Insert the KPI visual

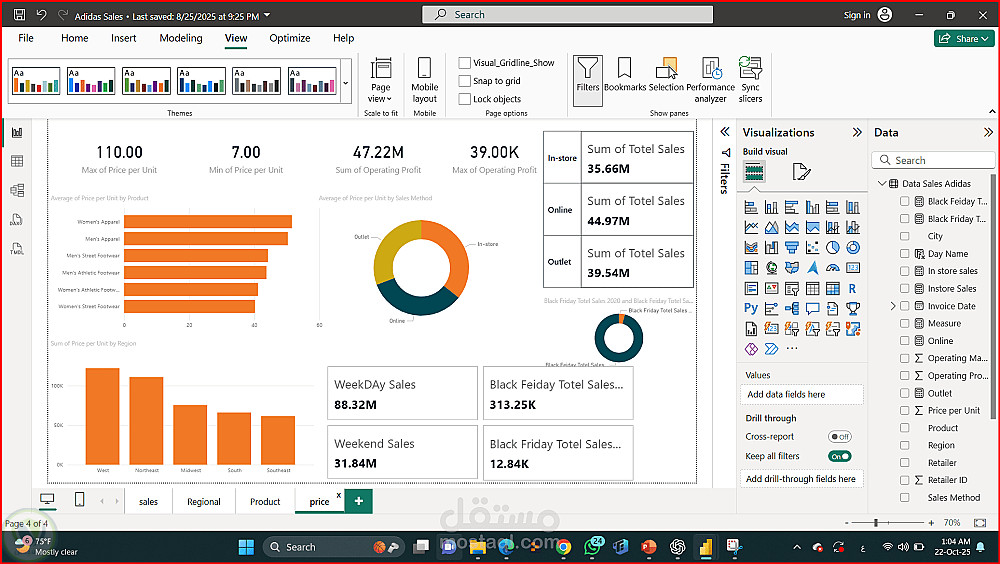point(772,288)
